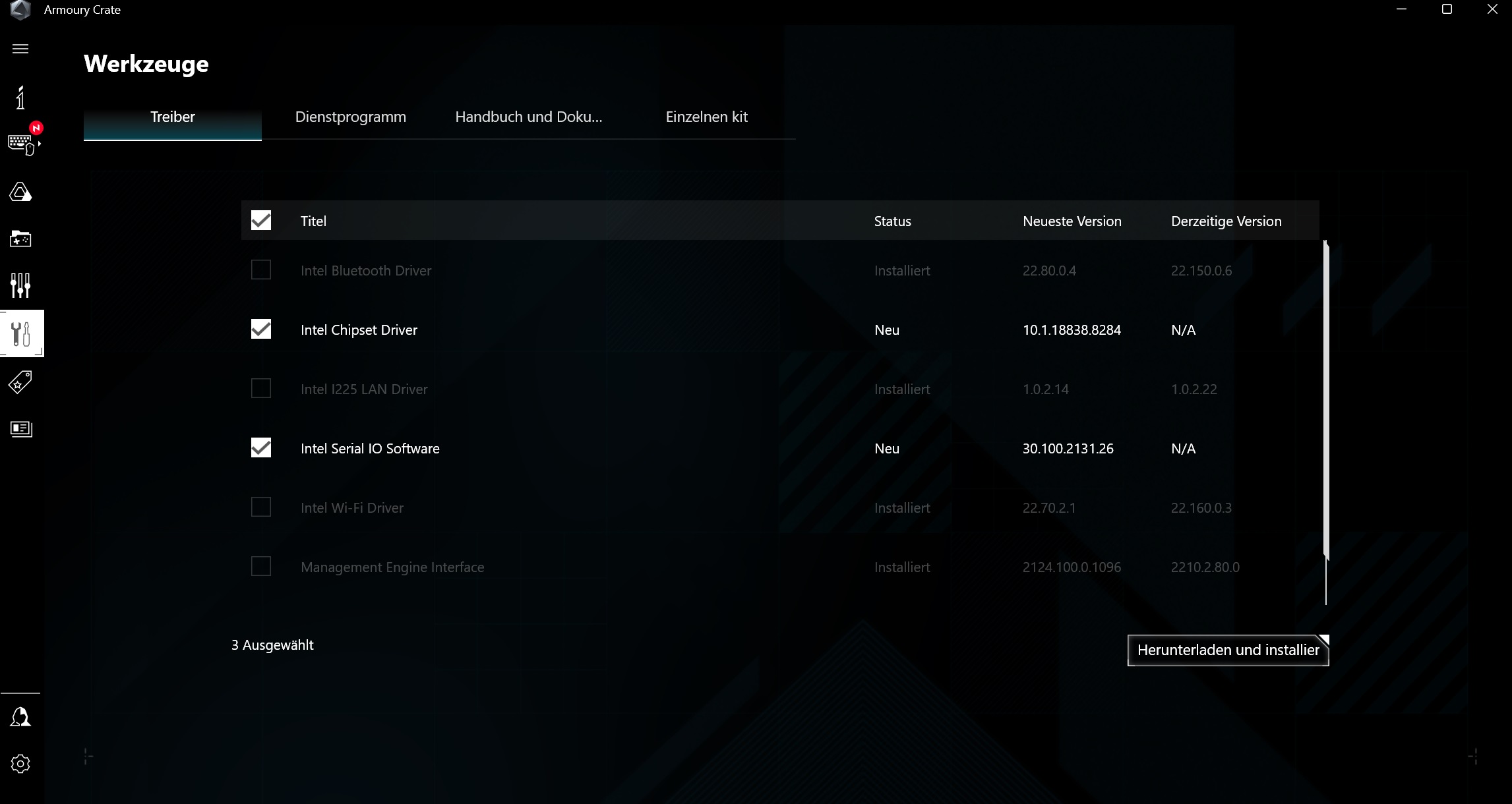Screen dimensions: 1512x804
Task: Switch to the Dienstprogramm tab
Action: [350, 117]
